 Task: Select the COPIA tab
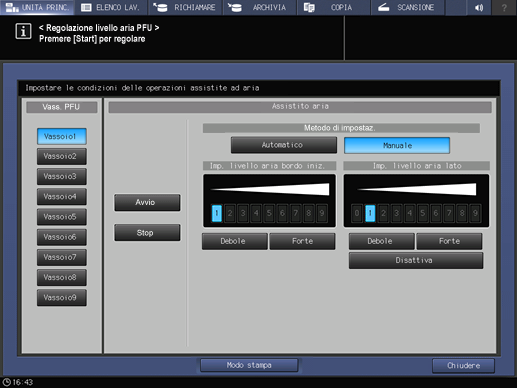click(334, 7)
